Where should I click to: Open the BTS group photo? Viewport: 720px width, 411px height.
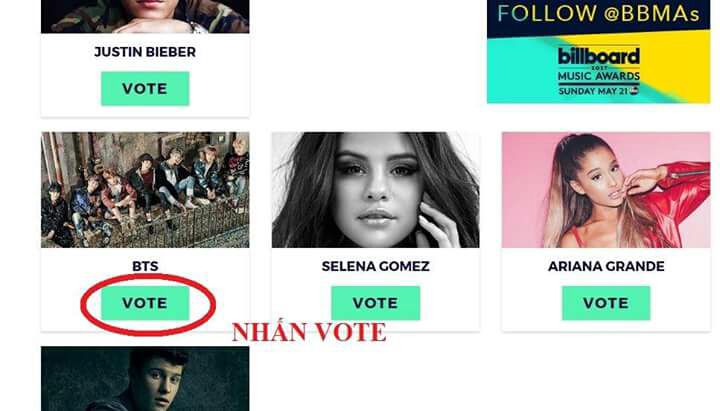click(145, 190)
